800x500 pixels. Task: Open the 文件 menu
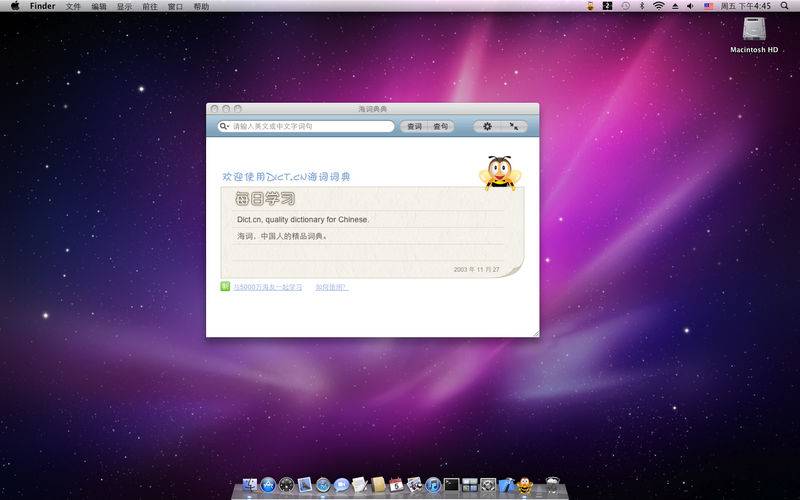73,7
